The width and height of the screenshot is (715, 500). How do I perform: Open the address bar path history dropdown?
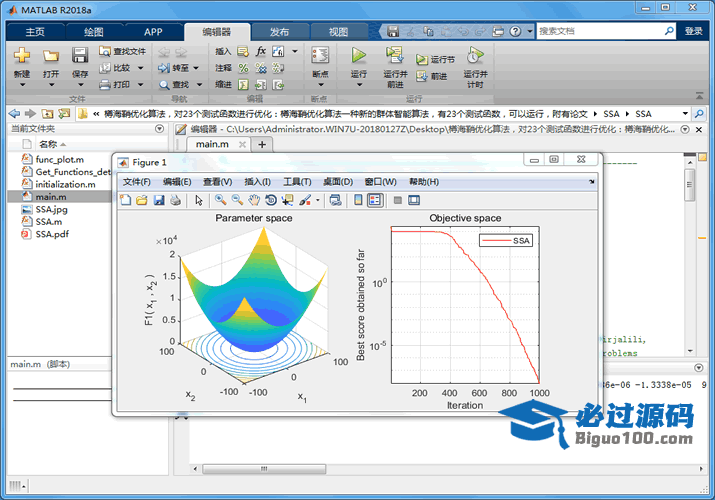(685, 113)
